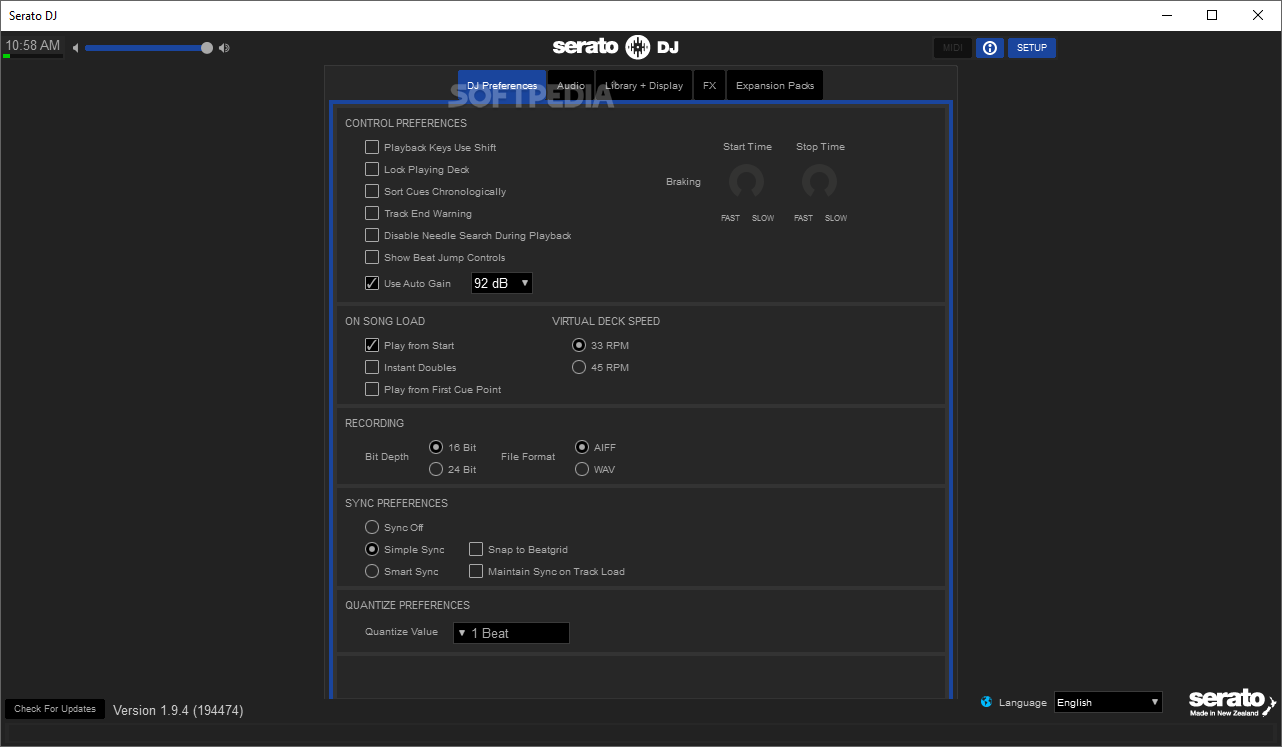Enable Show Beat Jump Controls
Screen dimensions: 1282x747
(372, 257)
